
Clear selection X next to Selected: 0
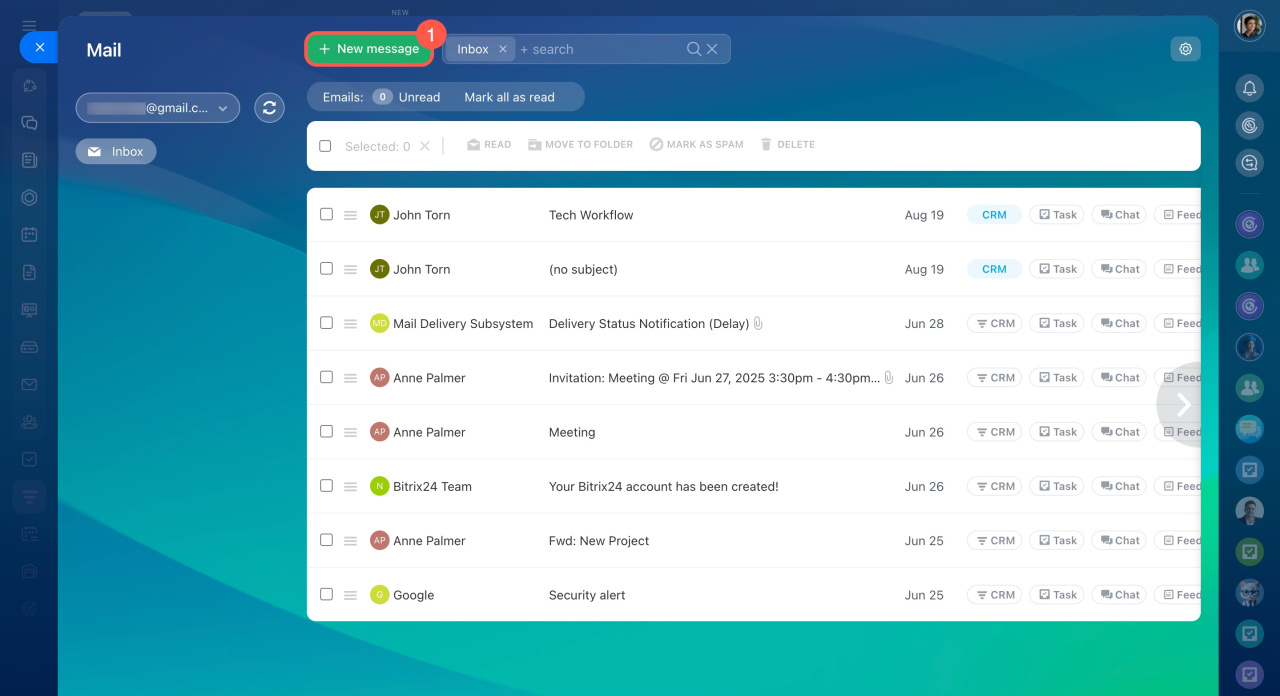tap(424, 146)
